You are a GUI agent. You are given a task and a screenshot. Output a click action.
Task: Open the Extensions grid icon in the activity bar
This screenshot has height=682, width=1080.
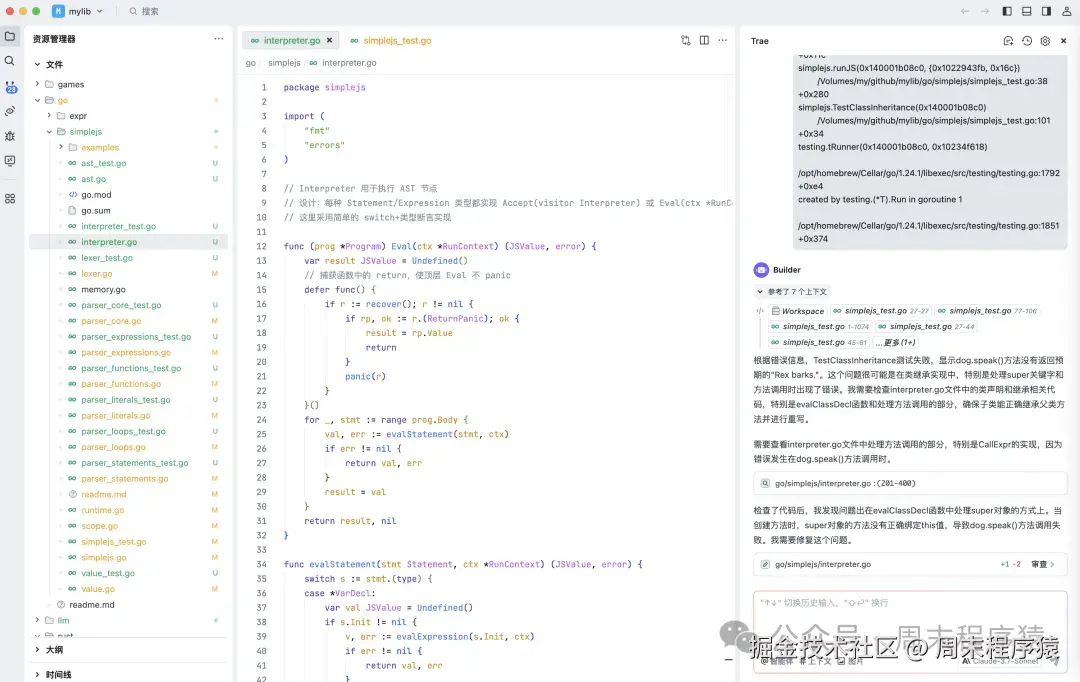click(10, 198)
